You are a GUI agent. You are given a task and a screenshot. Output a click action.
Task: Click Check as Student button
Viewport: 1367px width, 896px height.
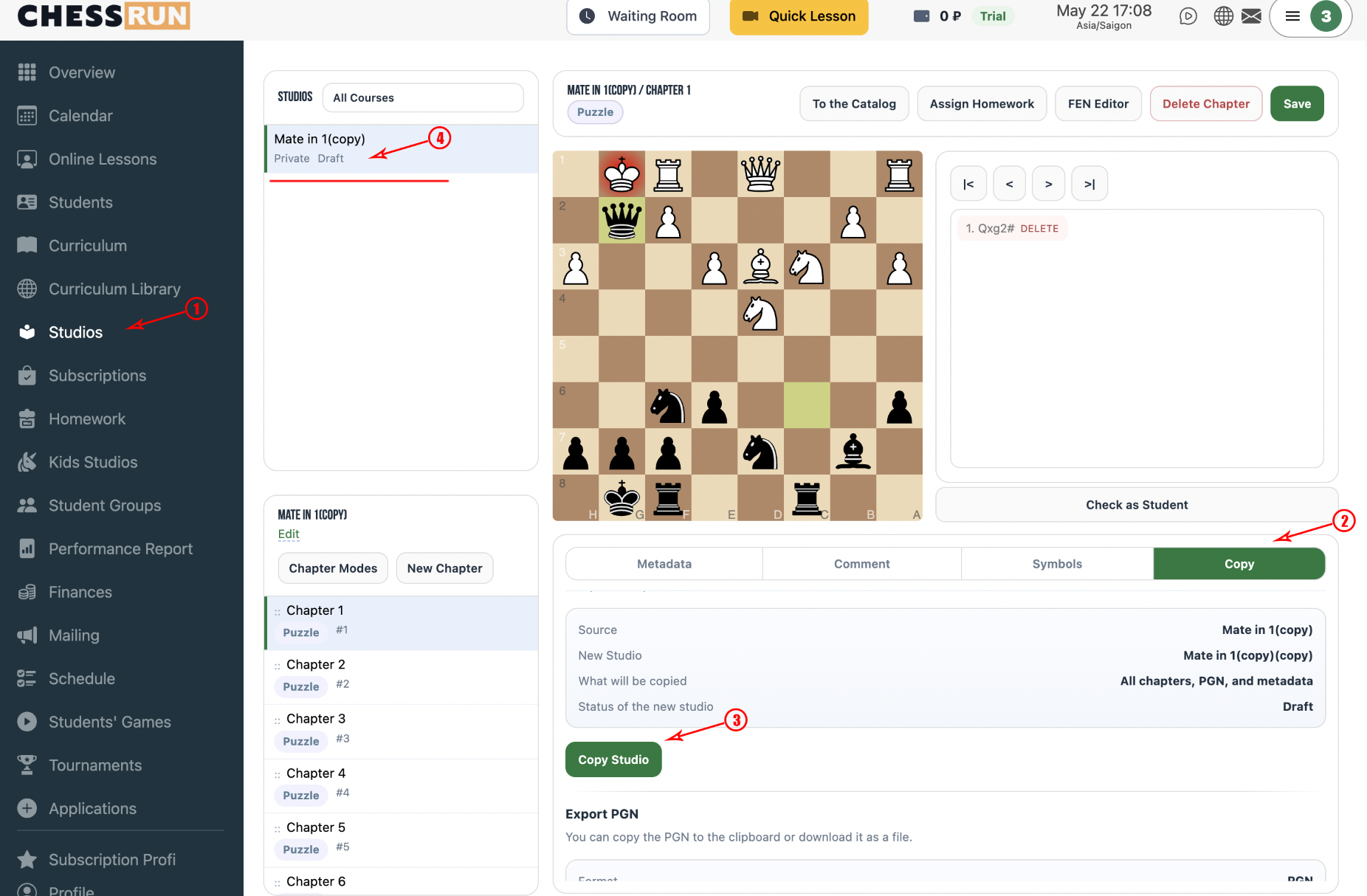point(1137,505)
